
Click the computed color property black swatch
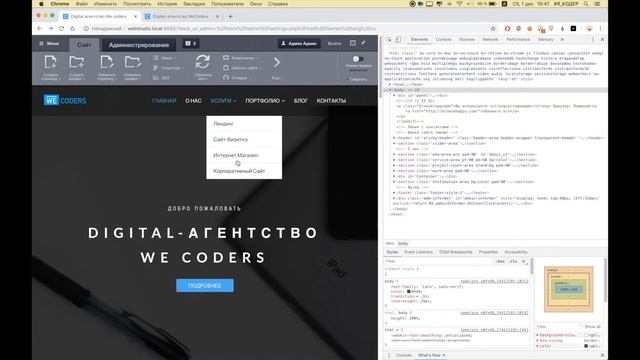(x=586, y=346)
